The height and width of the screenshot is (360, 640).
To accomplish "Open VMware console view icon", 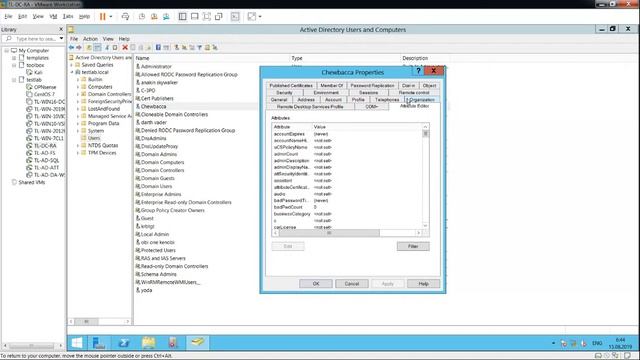I will 235,16.
